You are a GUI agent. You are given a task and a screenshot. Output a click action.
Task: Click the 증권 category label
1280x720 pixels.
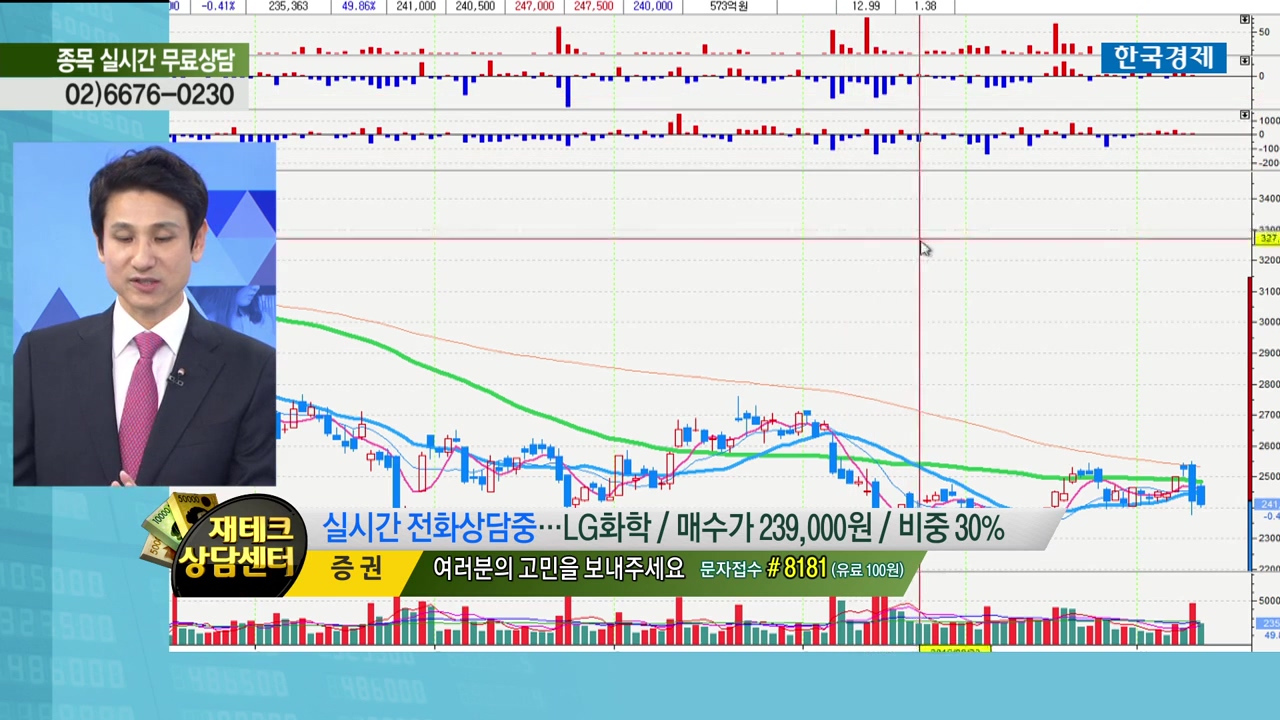point(356,569)
